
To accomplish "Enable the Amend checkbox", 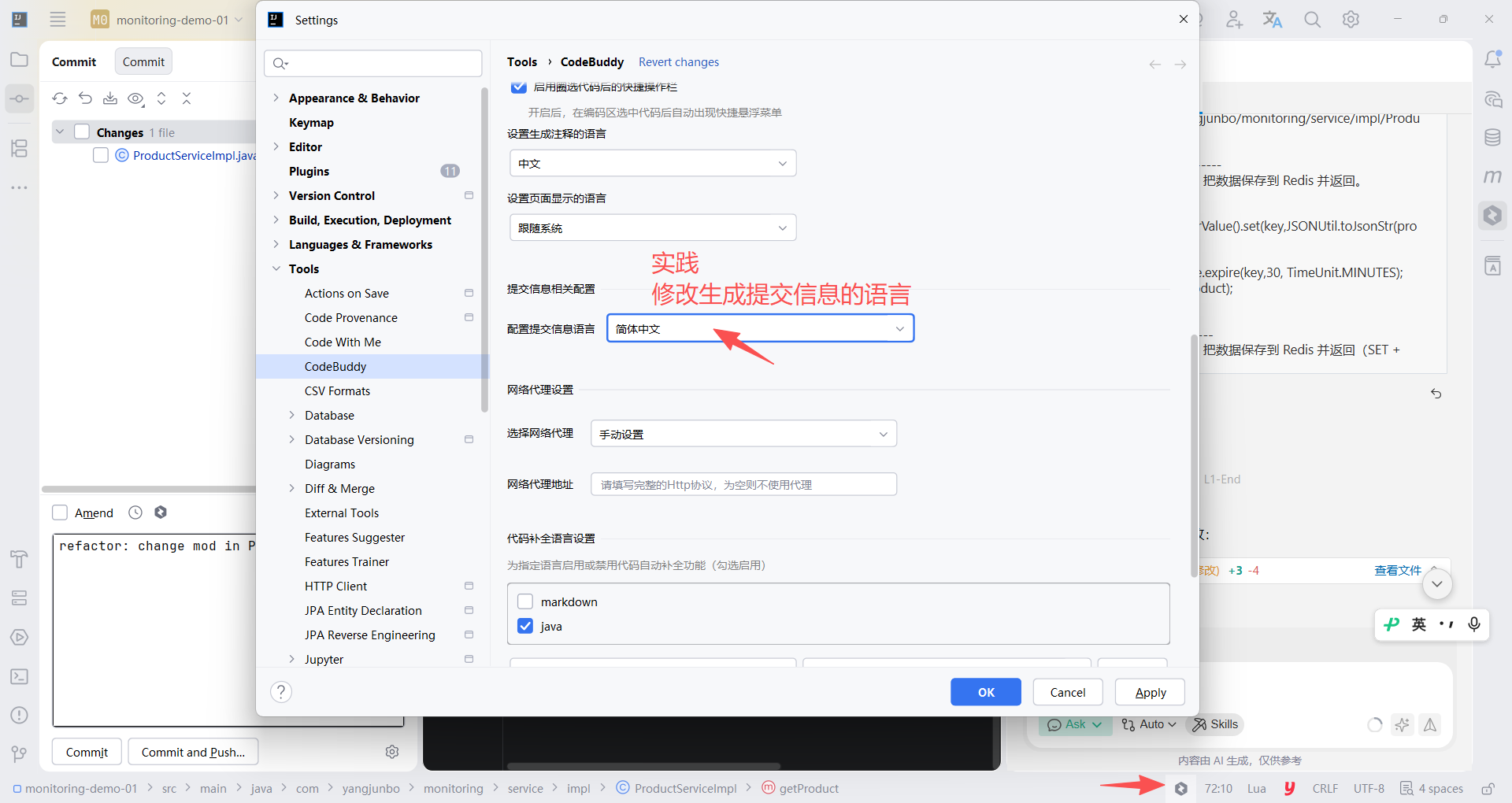I will (x=60, y=513).
